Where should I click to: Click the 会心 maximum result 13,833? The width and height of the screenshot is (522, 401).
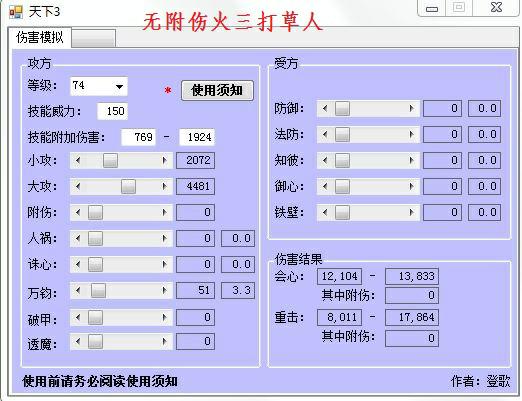[412, 276]
